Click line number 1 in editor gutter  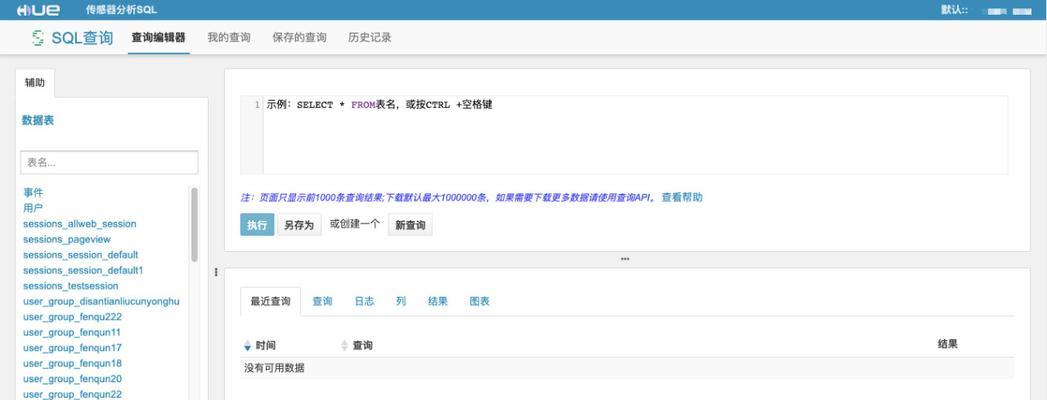pyautogui.click(x=257, y=105)
